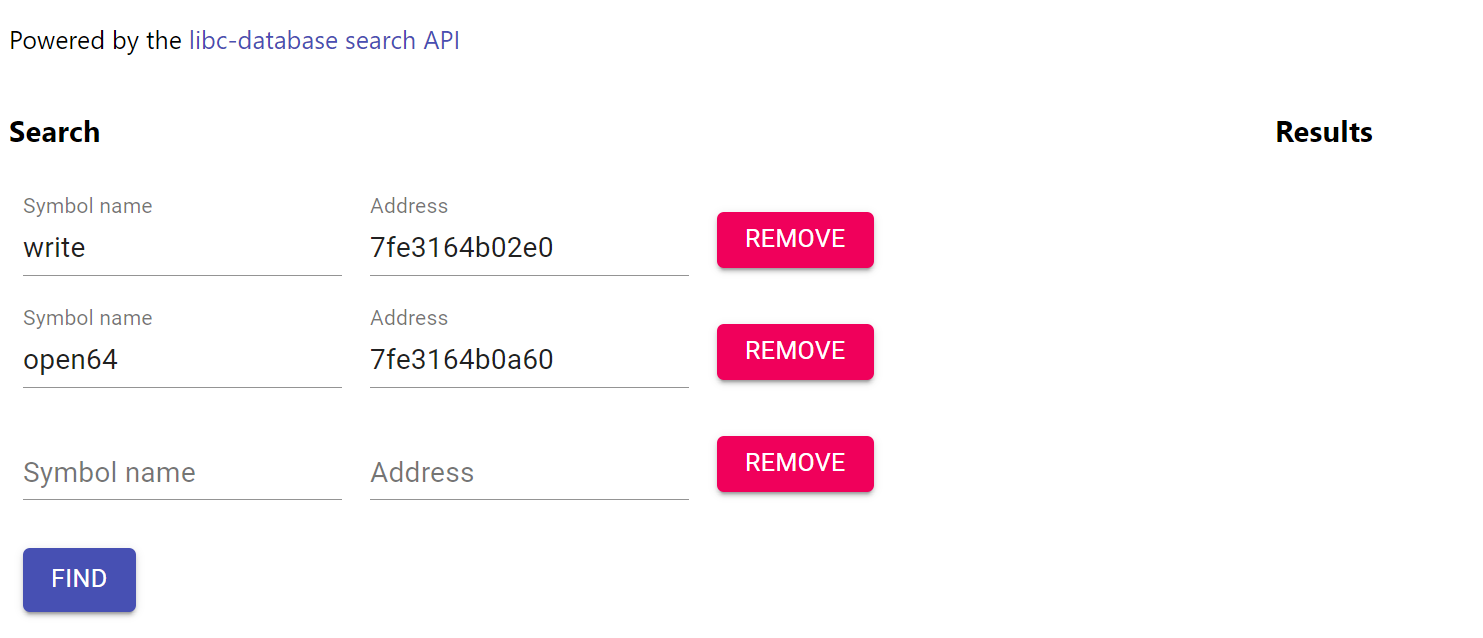Screen dimensions: 1483x638
Task: Remove the "open64" symbol row
Action: 795,352
